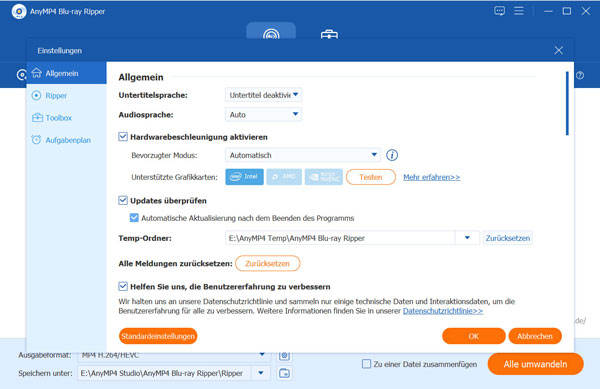Open the feedback chat icon in title bar
600x389 pixels.
tap(499, 11)
